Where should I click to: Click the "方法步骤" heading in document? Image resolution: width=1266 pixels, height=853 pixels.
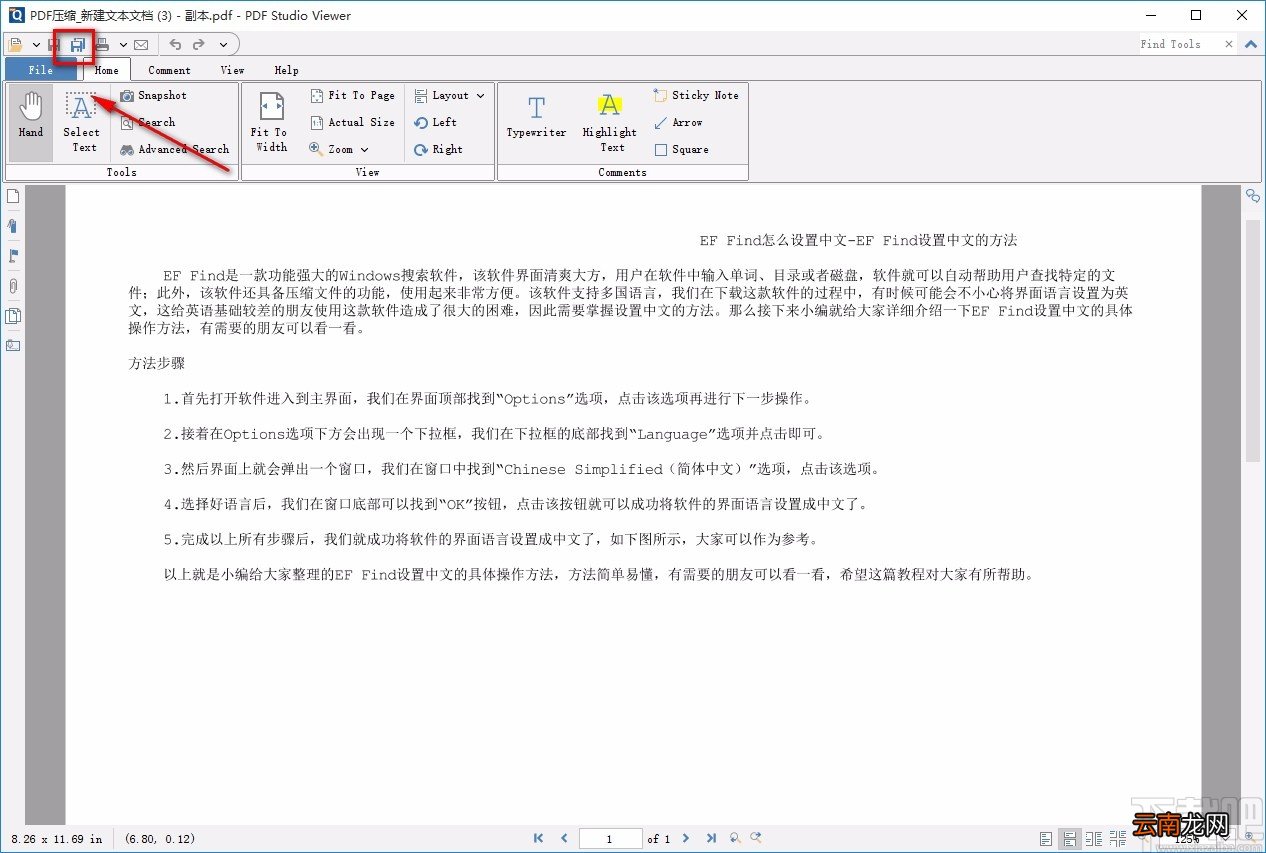coord(157,363)
